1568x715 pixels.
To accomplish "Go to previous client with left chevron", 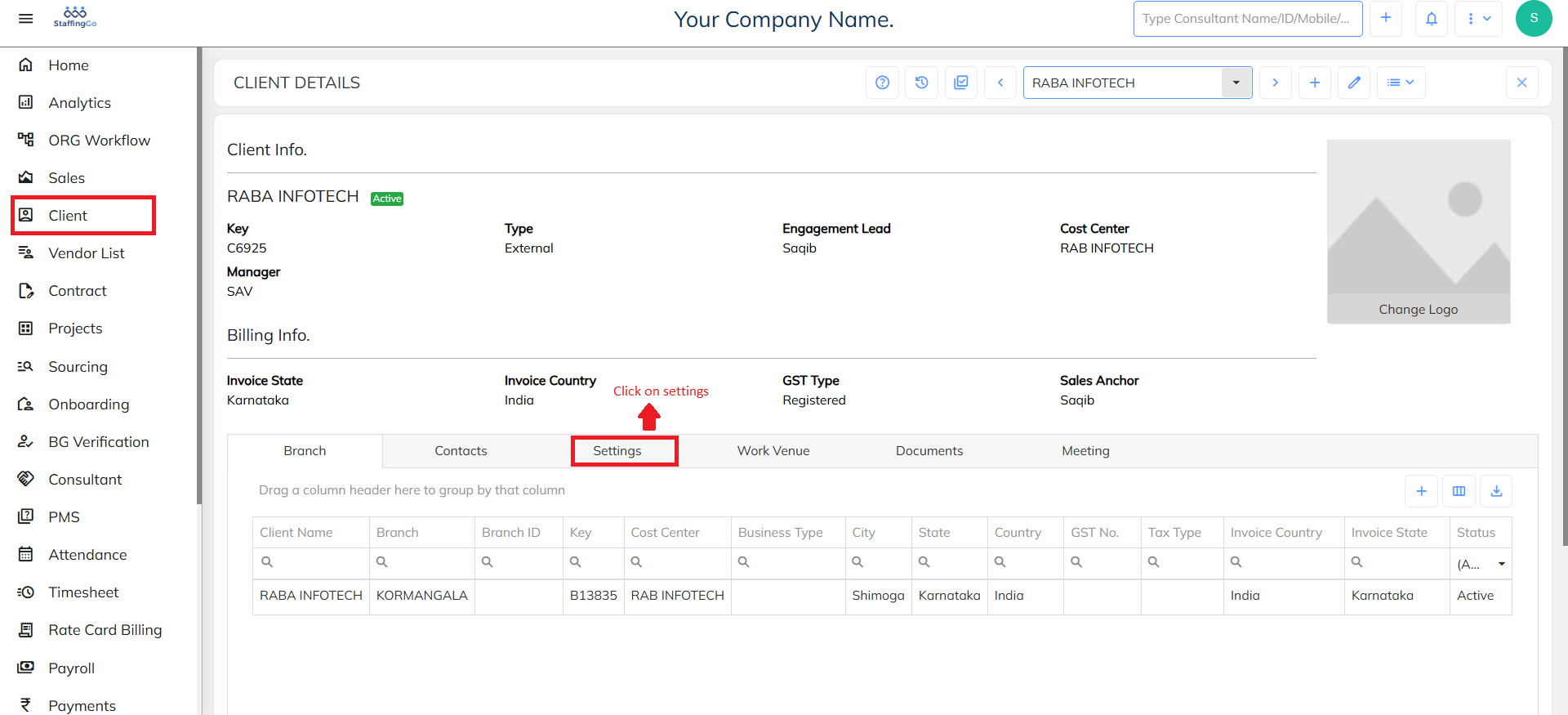I will [1000, 83].
